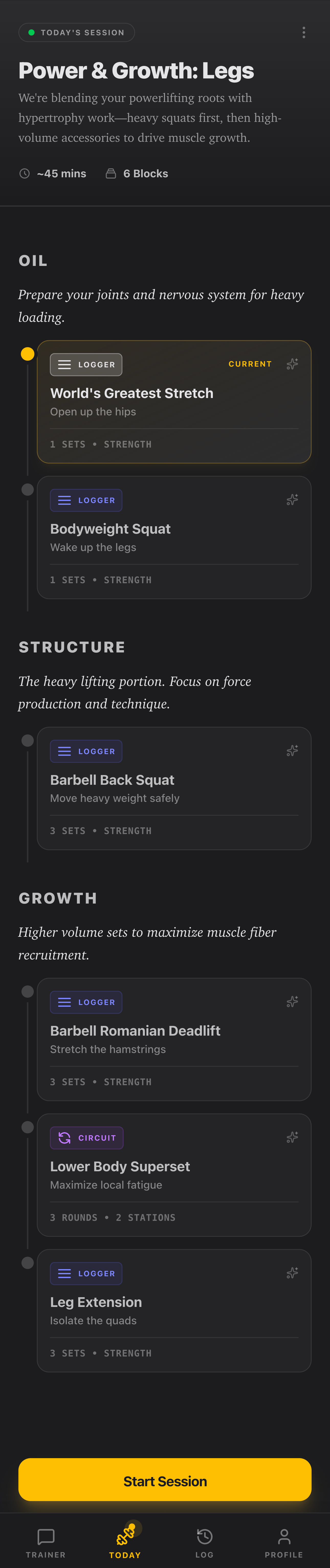Toggle the yellow current dot on World's Greatest Stretch
Image resolution: width=330 pixels, height=1568 pixels.
(x=27, y=353)
